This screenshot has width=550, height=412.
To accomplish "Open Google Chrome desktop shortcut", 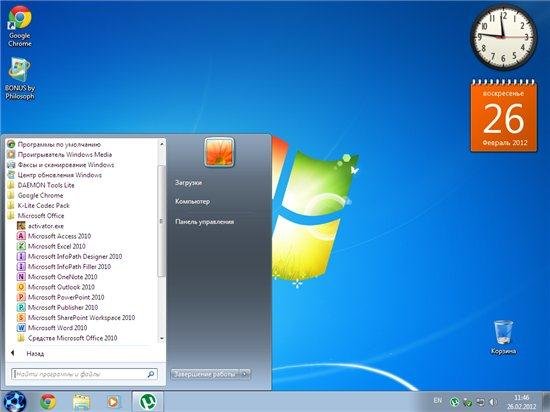I will pos(20,26).
